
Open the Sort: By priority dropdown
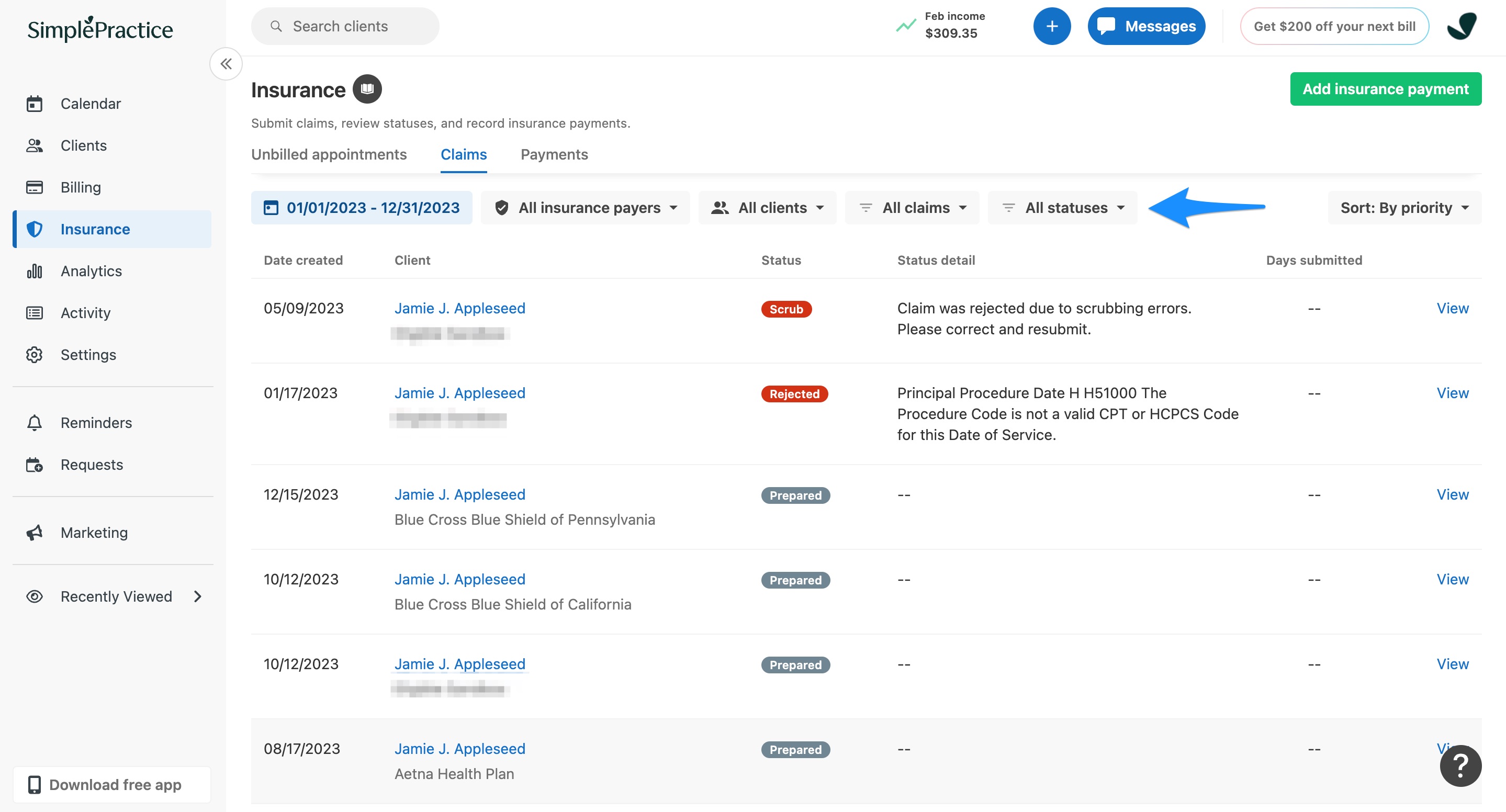(x=1404, y=208)
